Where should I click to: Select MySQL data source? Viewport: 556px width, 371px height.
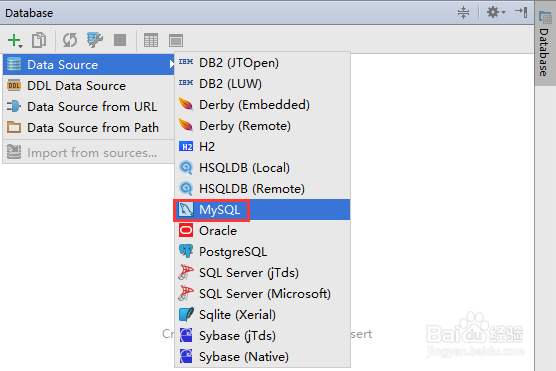point(262,210)
